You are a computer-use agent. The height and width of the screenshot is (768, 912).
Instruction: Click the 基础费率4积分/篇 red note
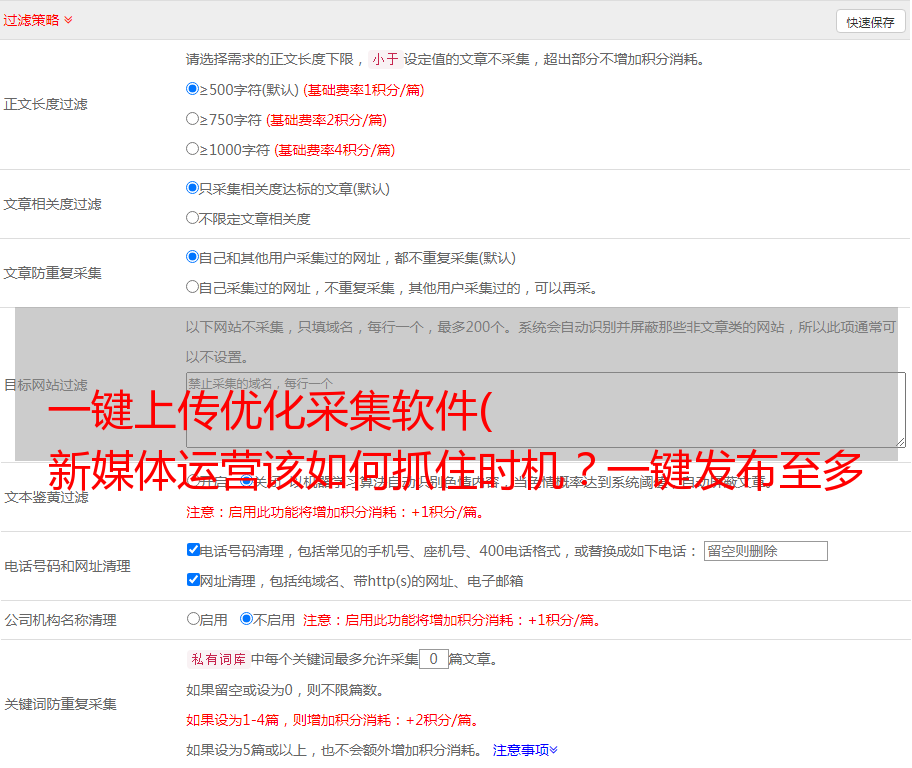334,150
